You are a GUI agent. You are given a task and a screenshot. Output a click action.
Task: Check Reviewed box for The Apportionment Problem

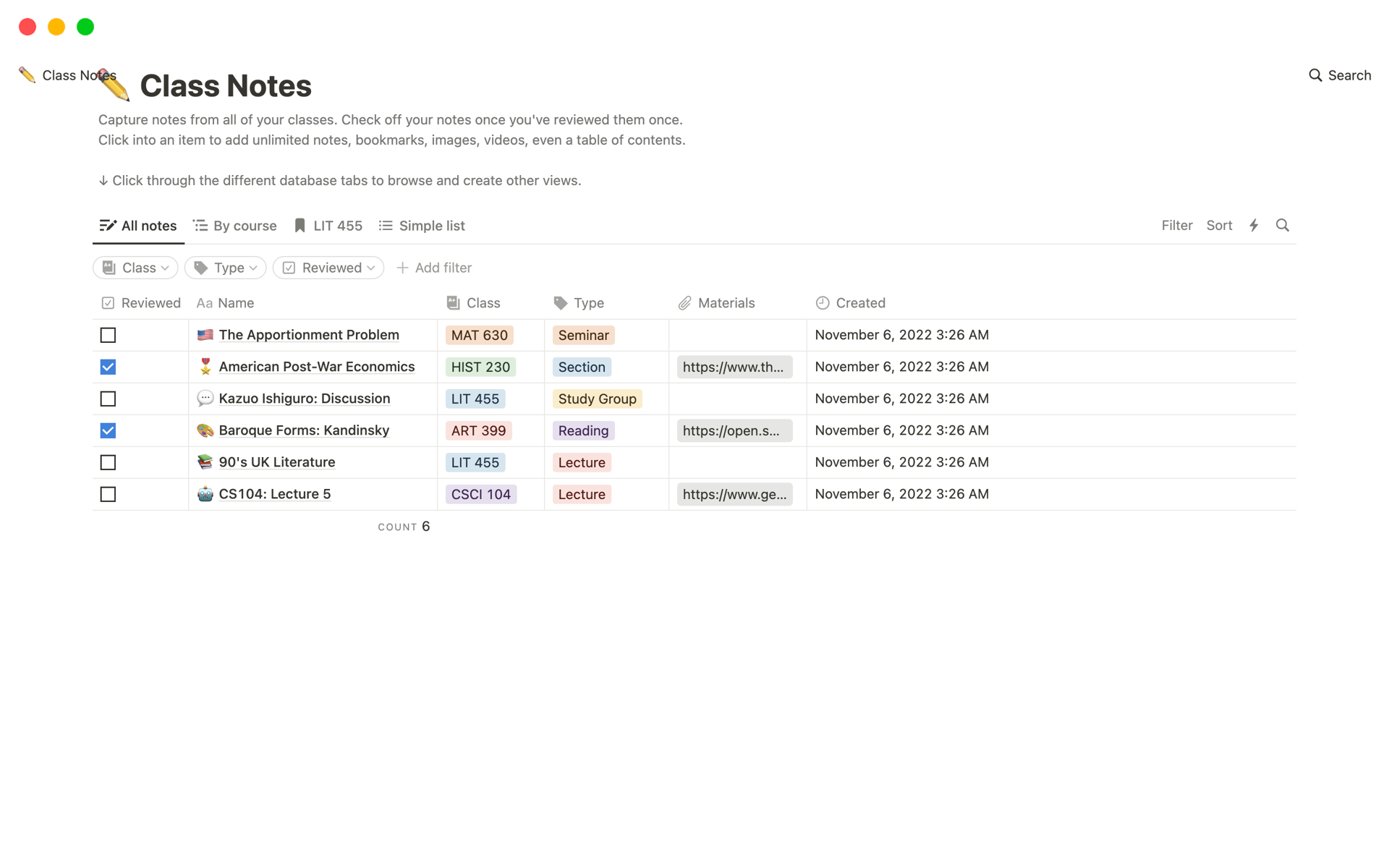108,335
